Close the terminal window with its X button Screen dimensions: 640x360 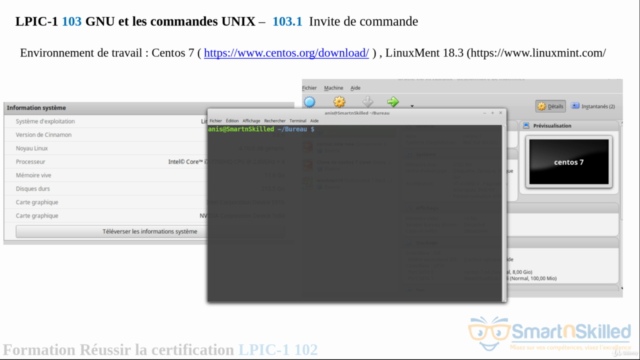click(501, 113)
